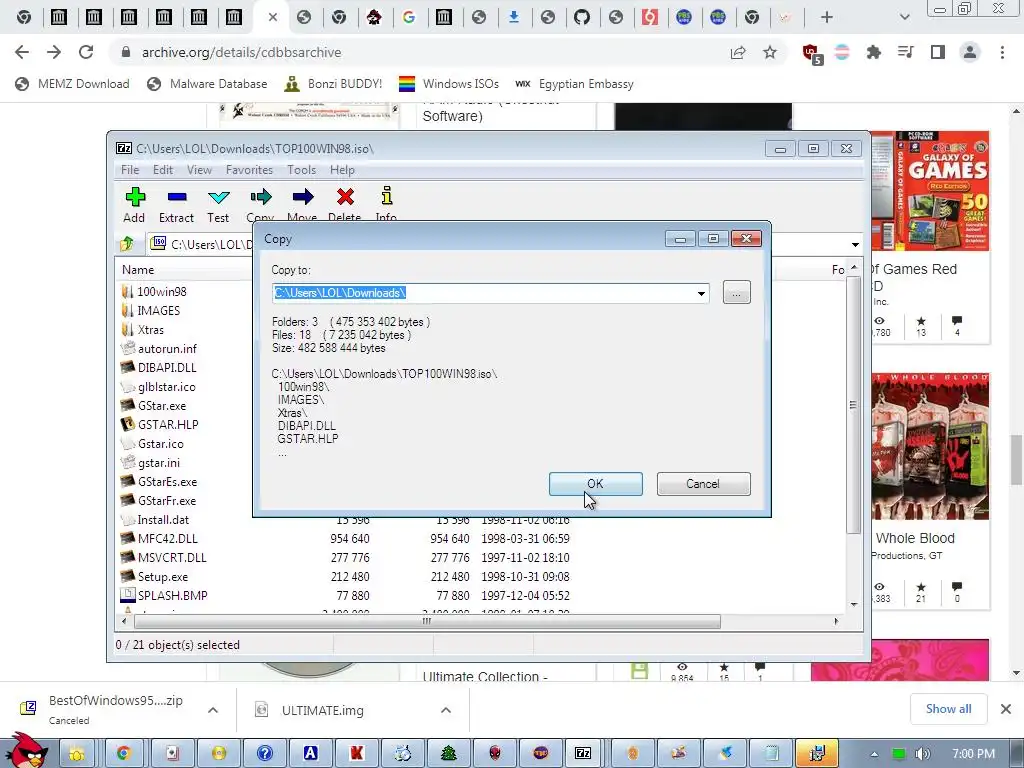This screenshot has height=768, width=1024.
Task: Open the Windows ISOs bookmark
Action: pos(449,84)
